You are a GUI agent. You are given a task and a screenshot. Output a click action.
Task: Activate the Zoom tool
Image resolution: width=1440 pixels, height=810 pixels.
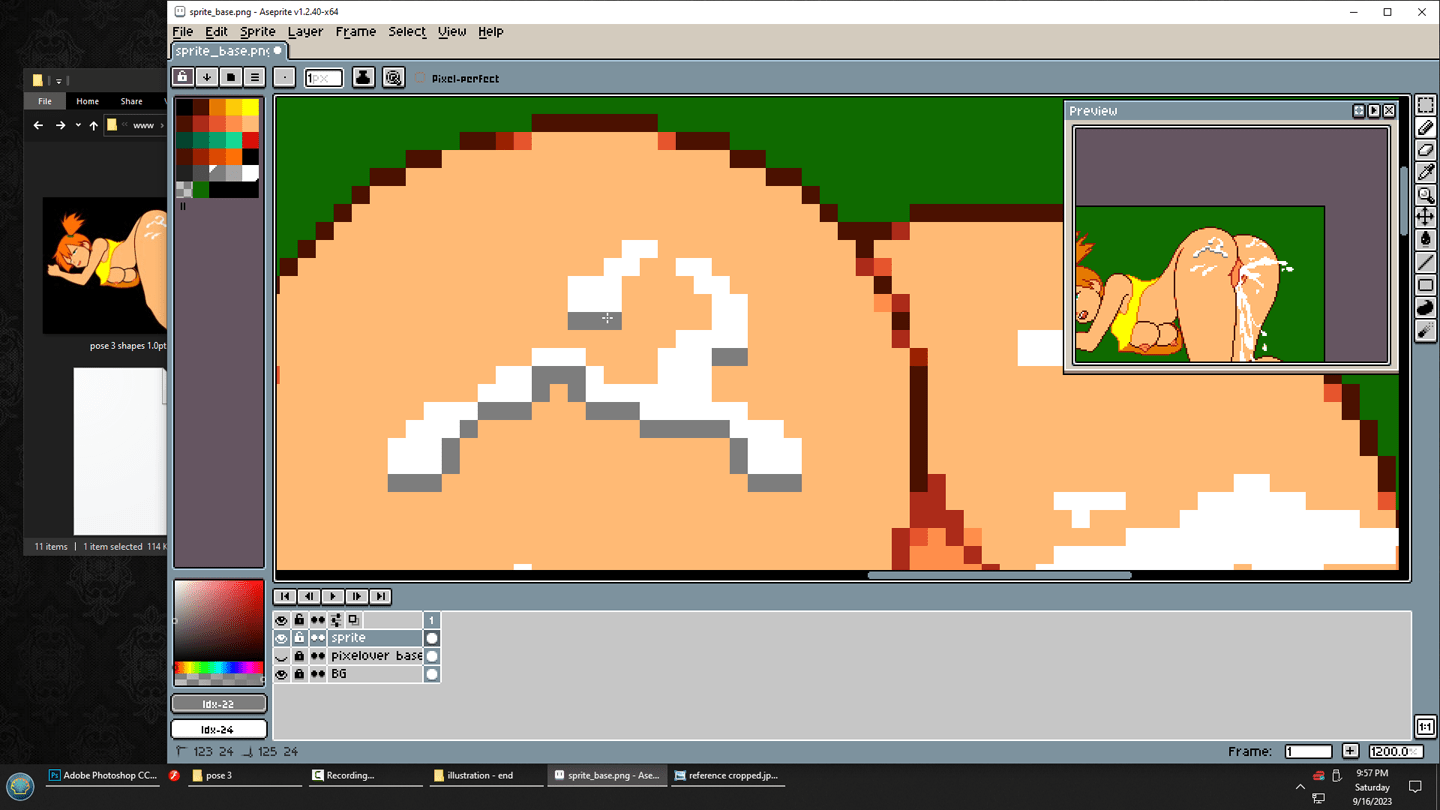1425,195
